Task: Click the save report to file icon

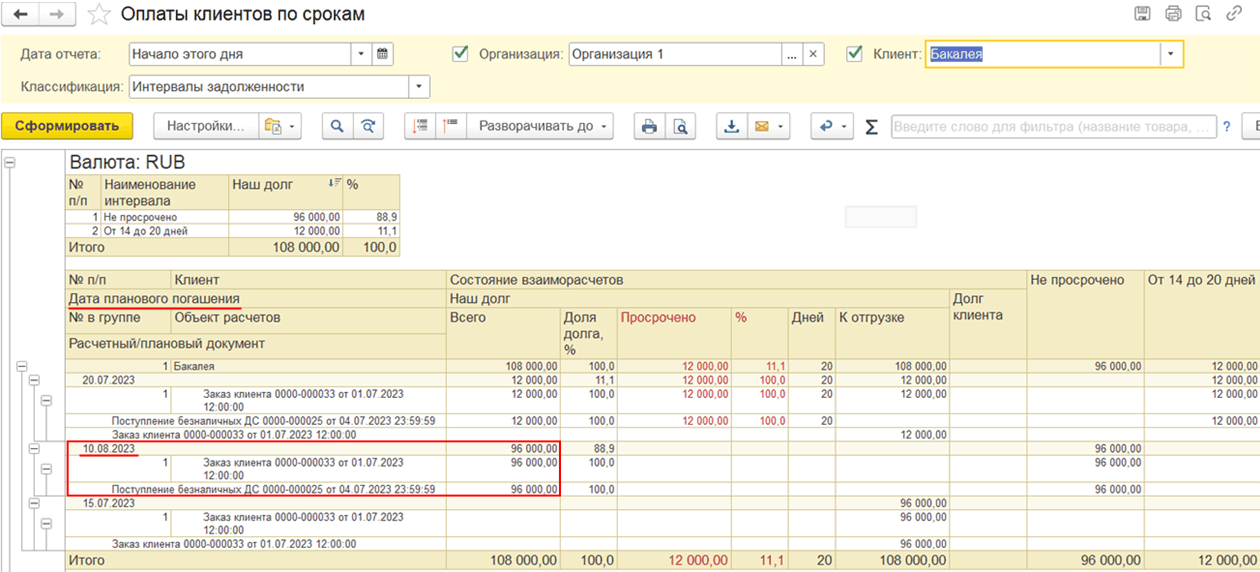Action: [731, 126]
